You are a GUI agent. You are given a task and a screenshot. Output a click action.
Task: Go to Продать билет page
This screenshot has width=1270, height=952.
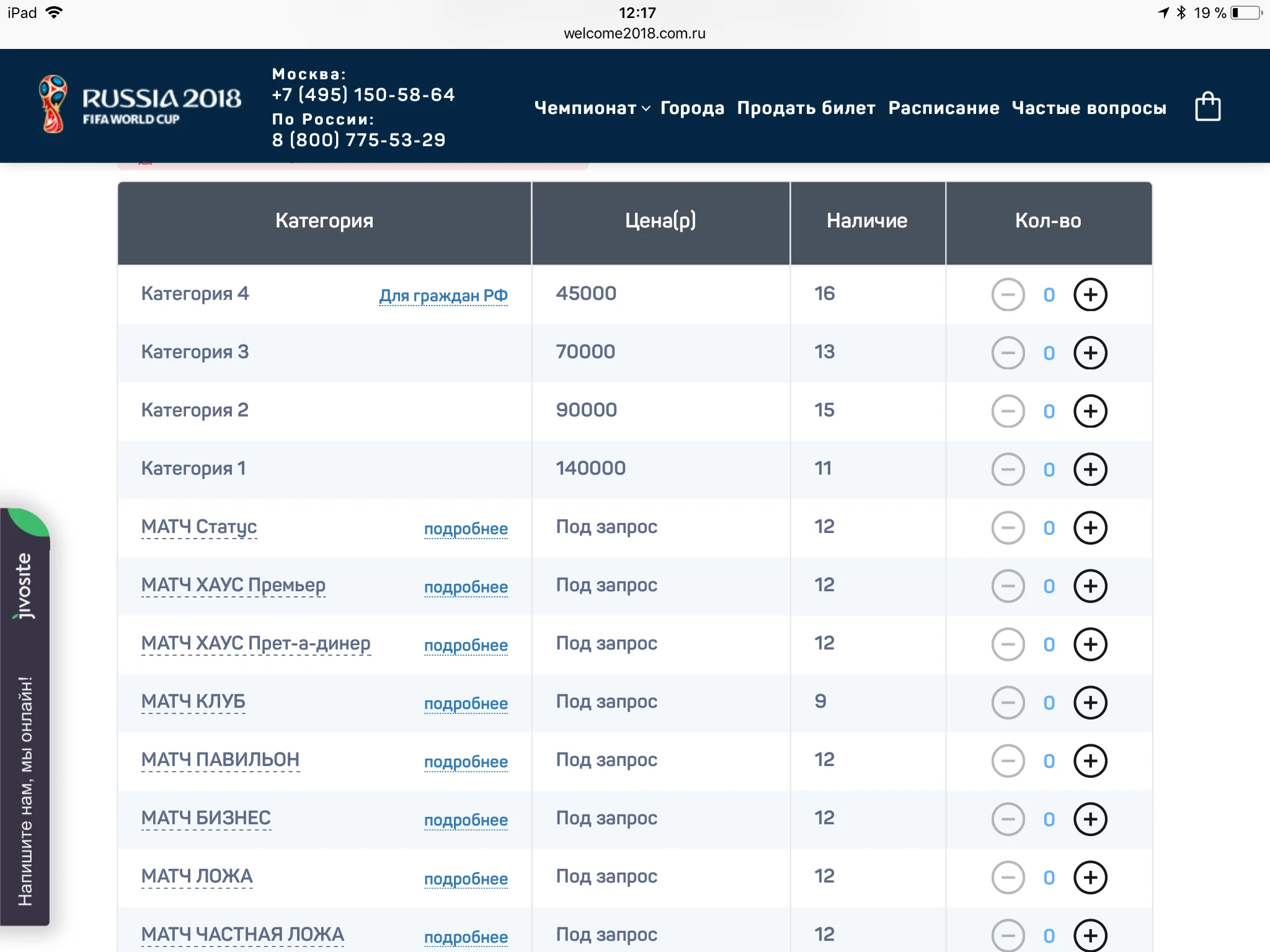point(806,108)
